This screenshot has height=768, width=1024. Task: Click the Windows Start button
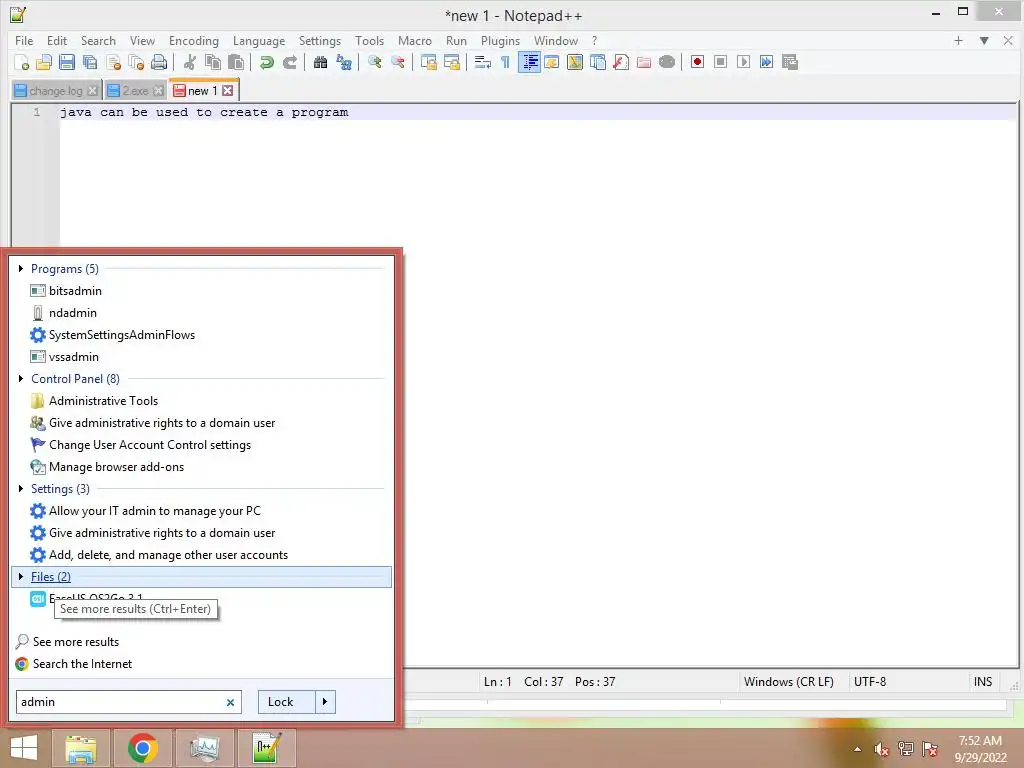(24, 748)
